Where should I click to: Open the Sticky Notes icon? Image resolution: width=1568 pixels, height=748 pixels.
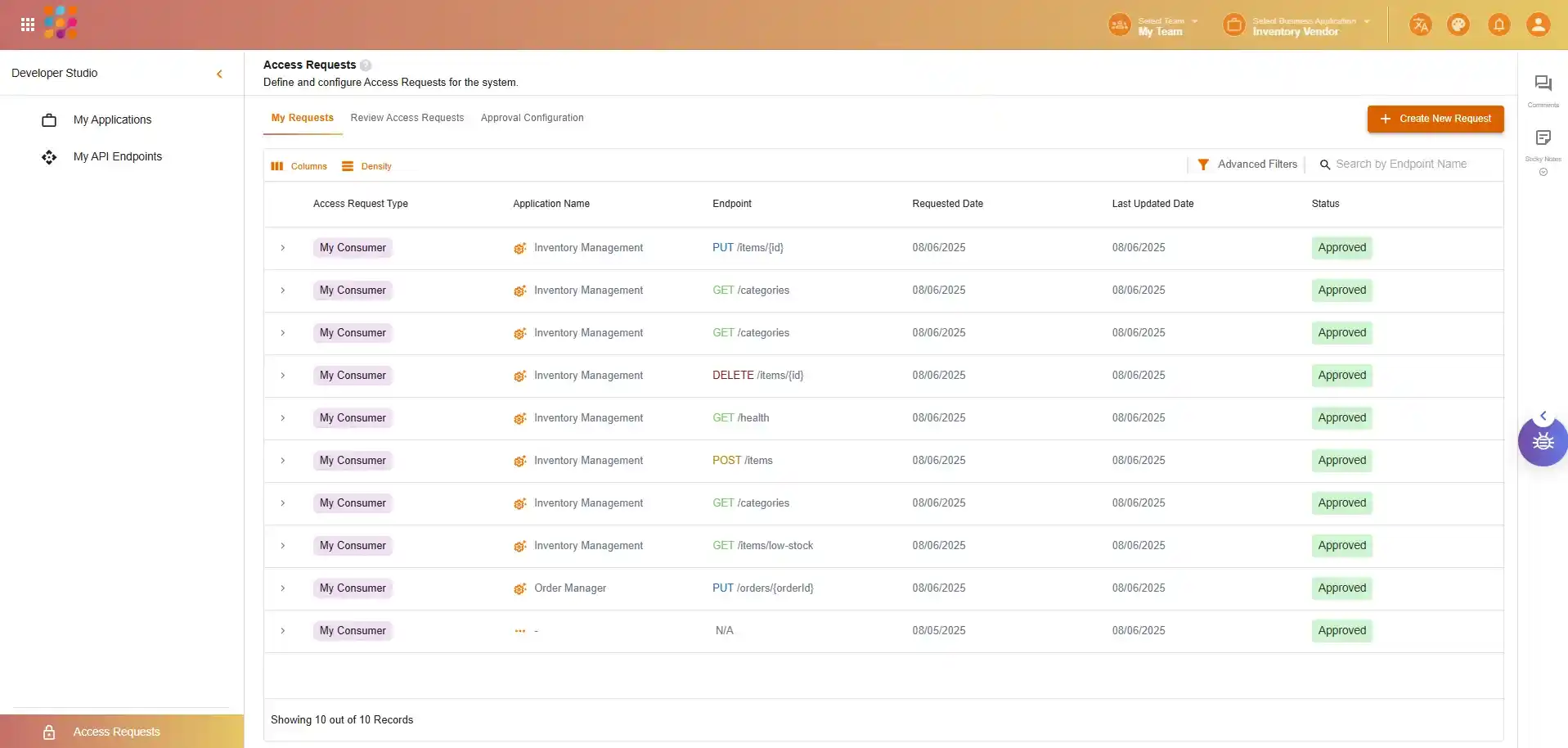click(1543, 137)
